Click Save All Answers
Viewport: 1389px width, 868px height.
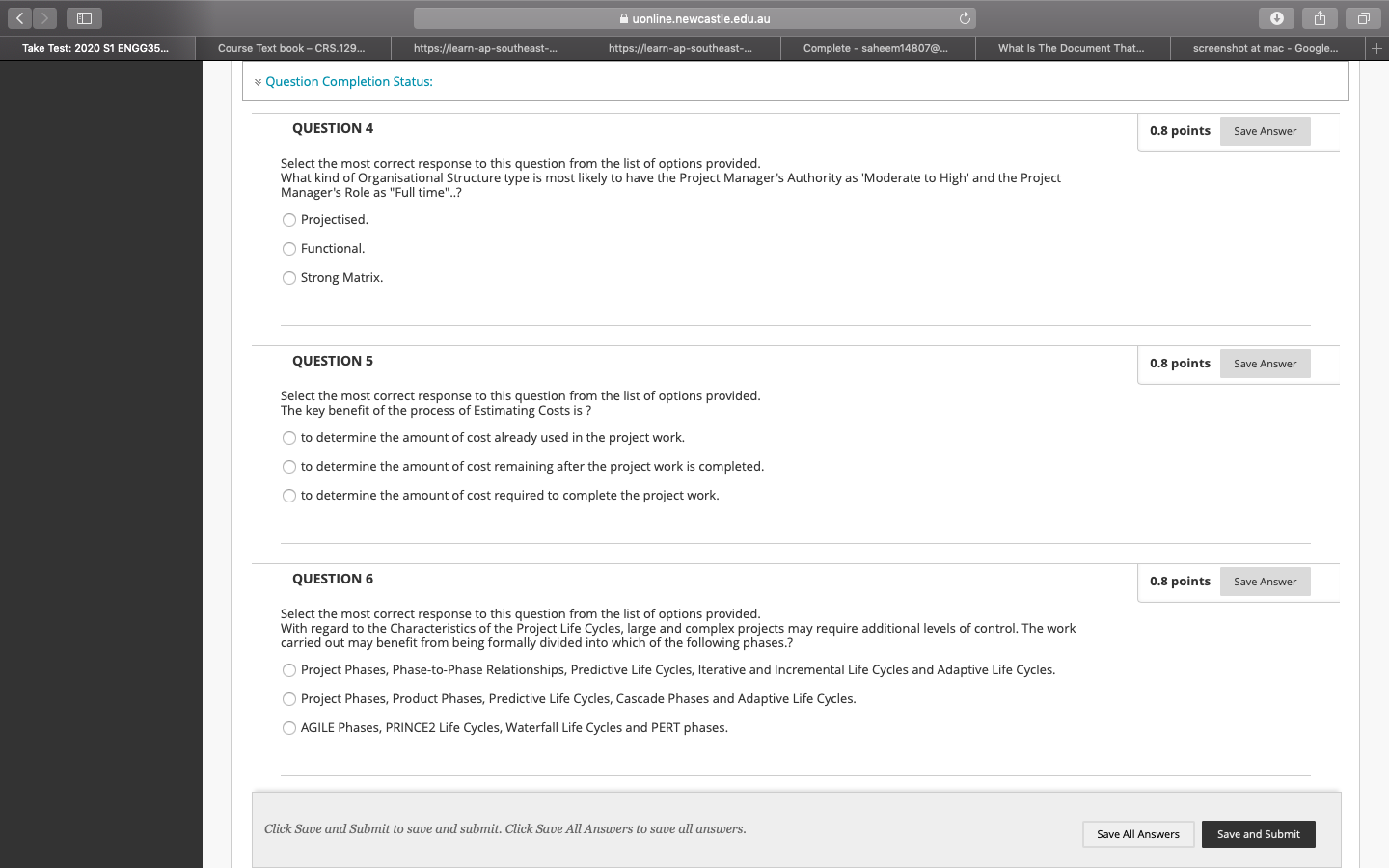1138,833
